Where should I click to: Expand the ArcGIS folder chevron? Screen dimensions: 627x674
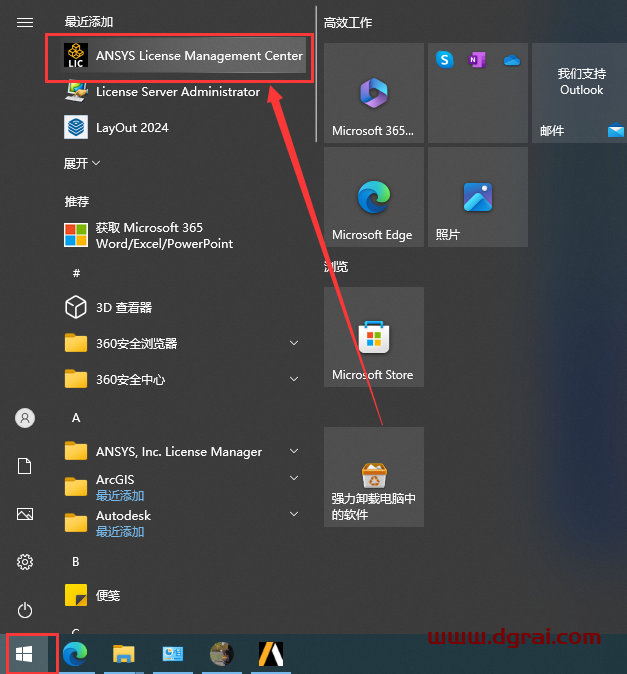tap(294, 478)
